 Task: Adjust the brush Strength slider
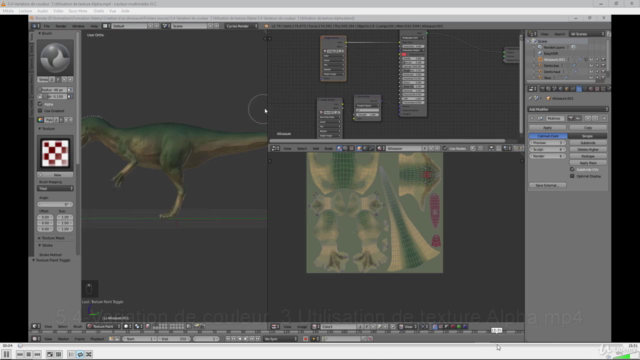coord(55,96)
